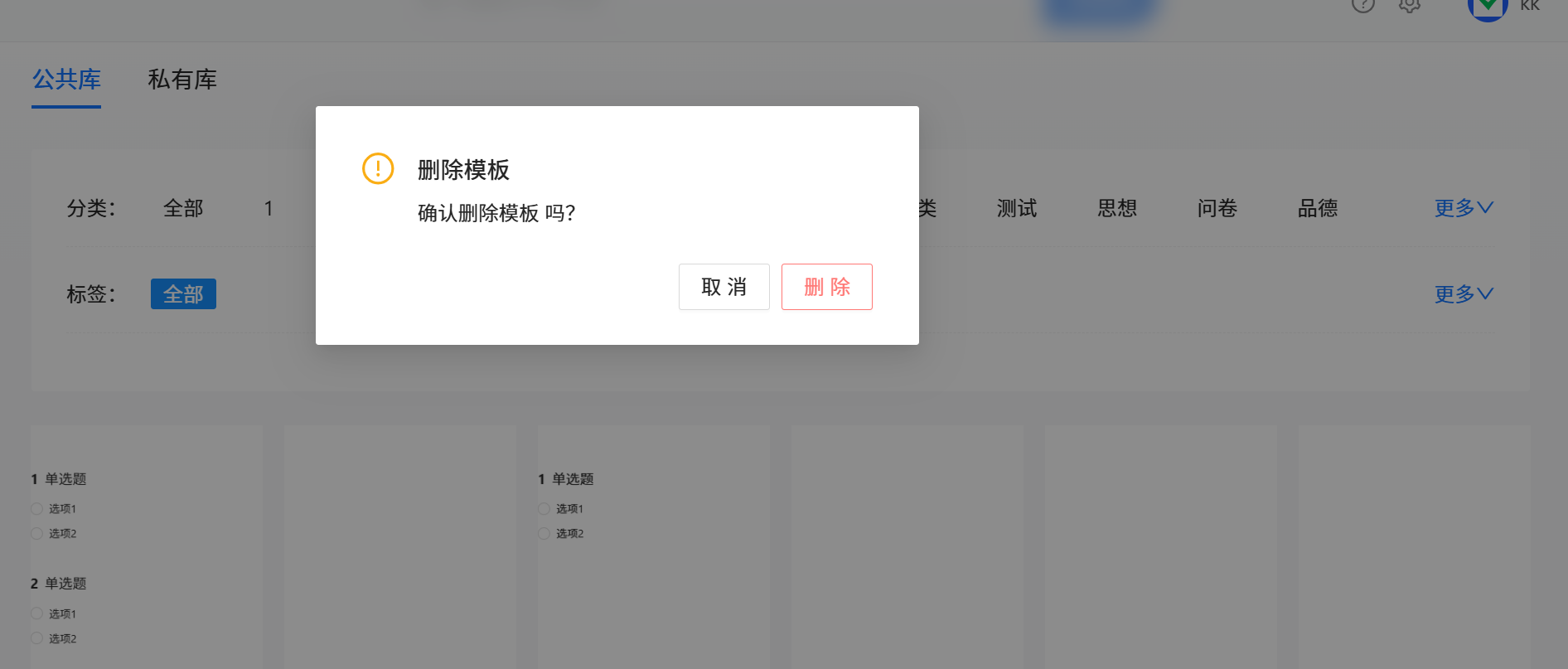Confirm with the 删除 button
This screenshot has width=1568, height=669.
[x=826, y=287]
